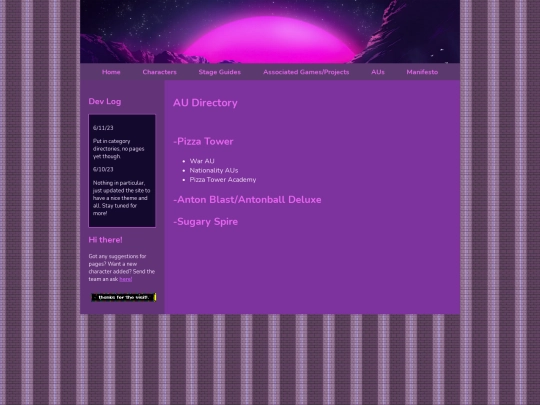Select Associated Games/Projects menu item
Viewport: 540px width, 405px height.
[306, 72]
